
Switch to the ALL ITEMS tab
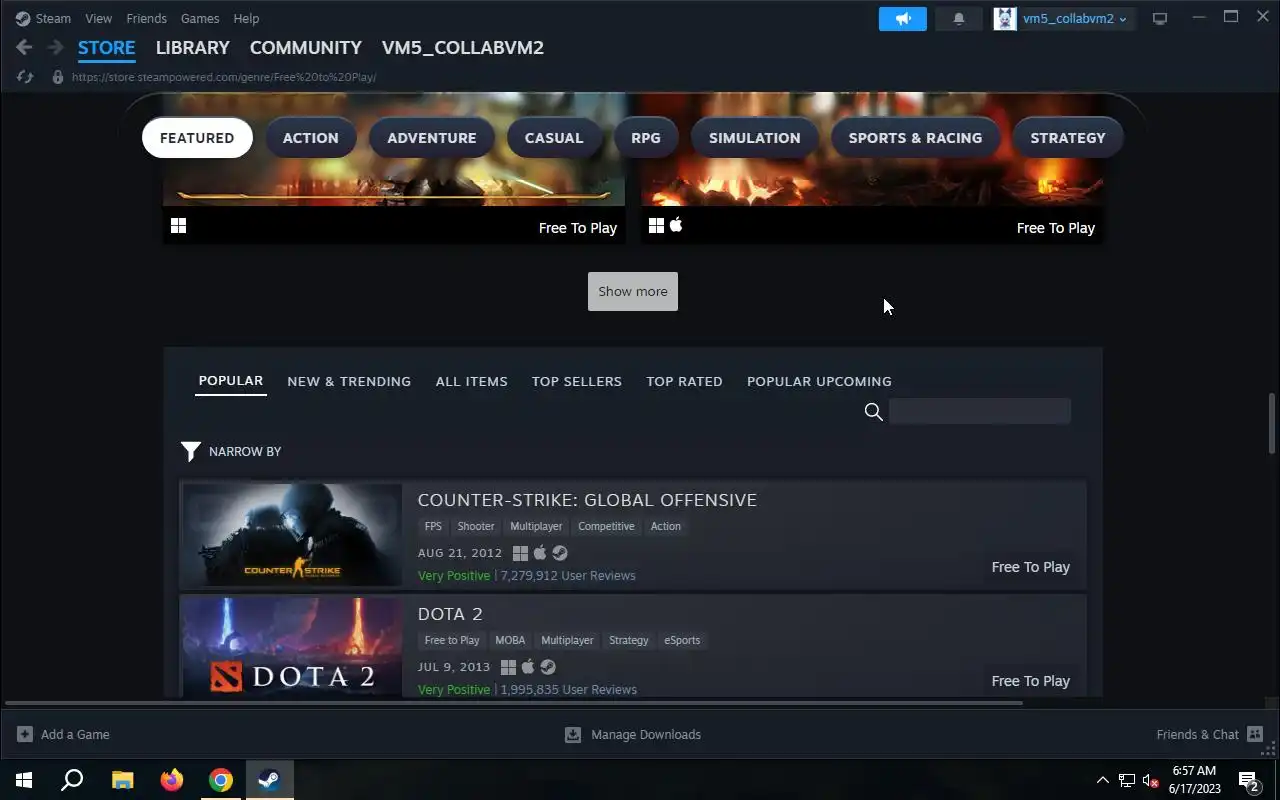(472, 381)
